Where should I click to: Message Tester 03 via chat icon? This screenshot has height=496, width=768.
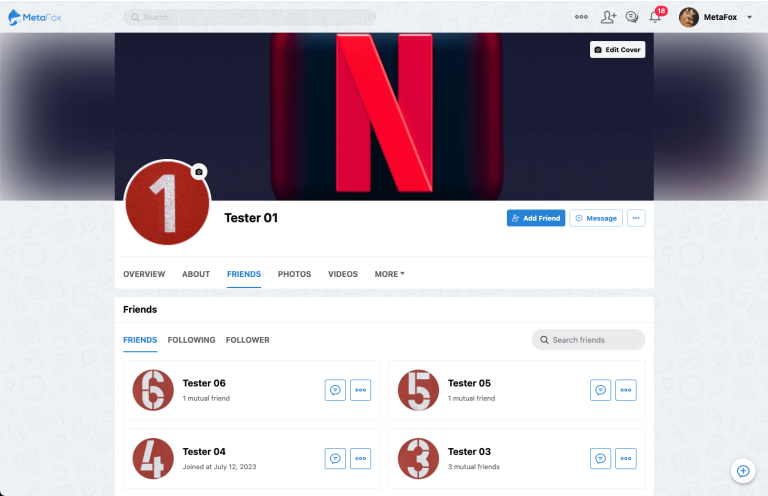point(600,459)
